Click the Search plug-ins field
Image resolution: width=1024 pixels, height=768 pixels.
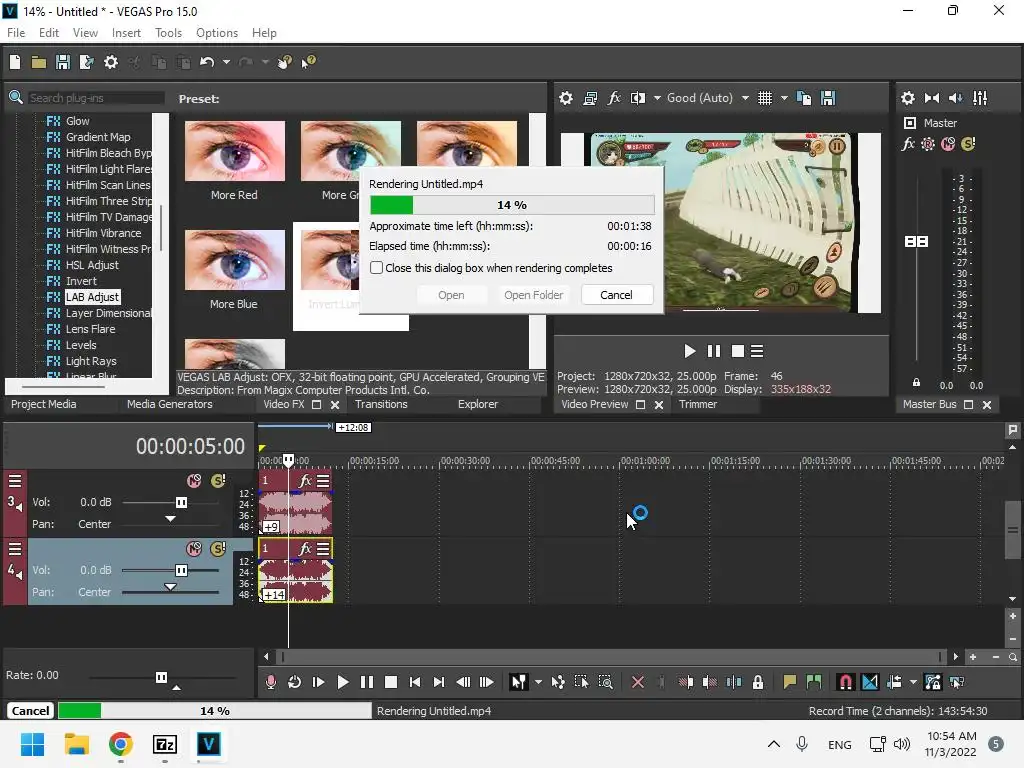pyautogui.click(x=96, y=98)
